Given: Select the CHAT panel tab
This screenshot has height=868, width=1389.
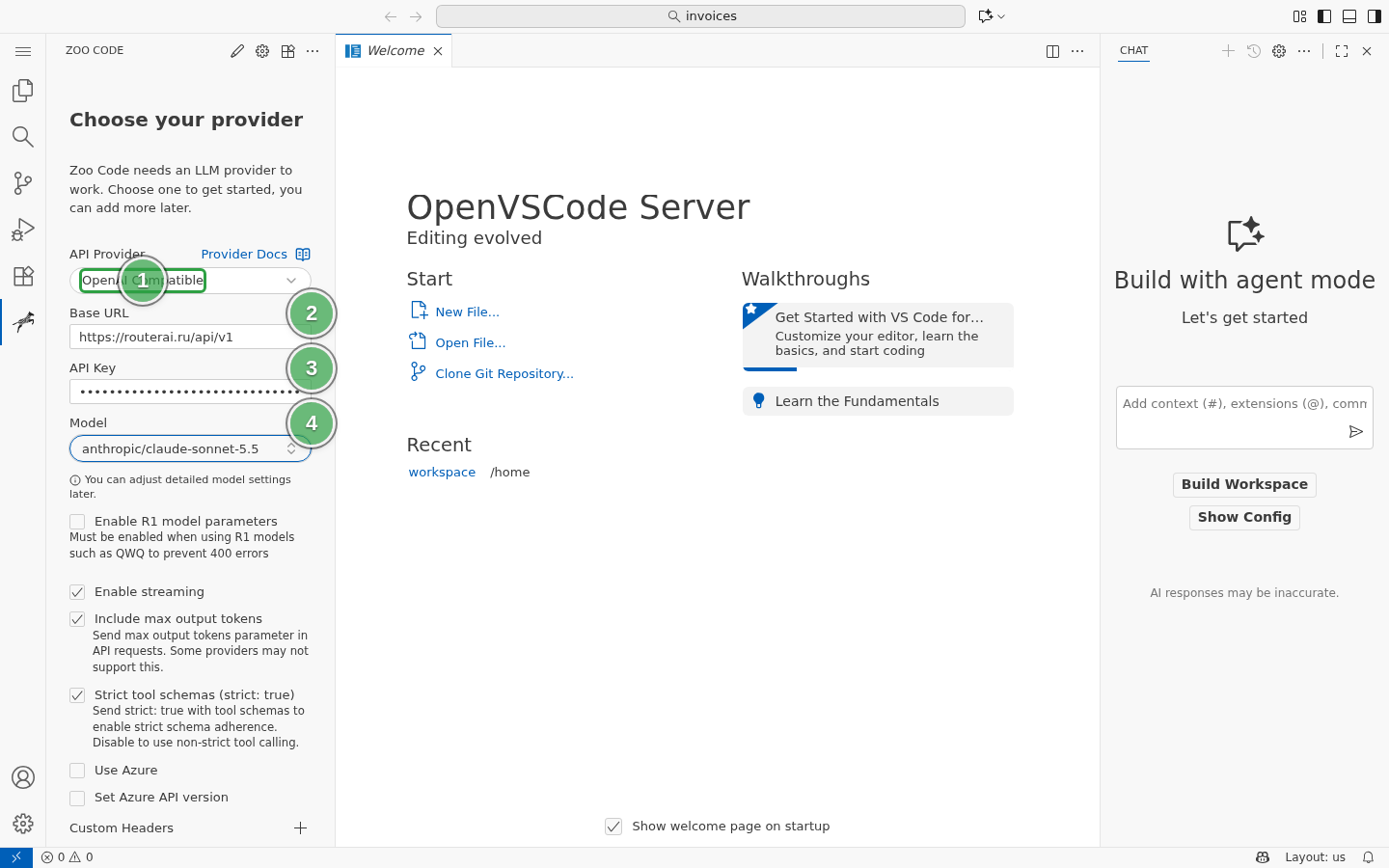Looking at the screenshot, I should tap(1134, 51).
